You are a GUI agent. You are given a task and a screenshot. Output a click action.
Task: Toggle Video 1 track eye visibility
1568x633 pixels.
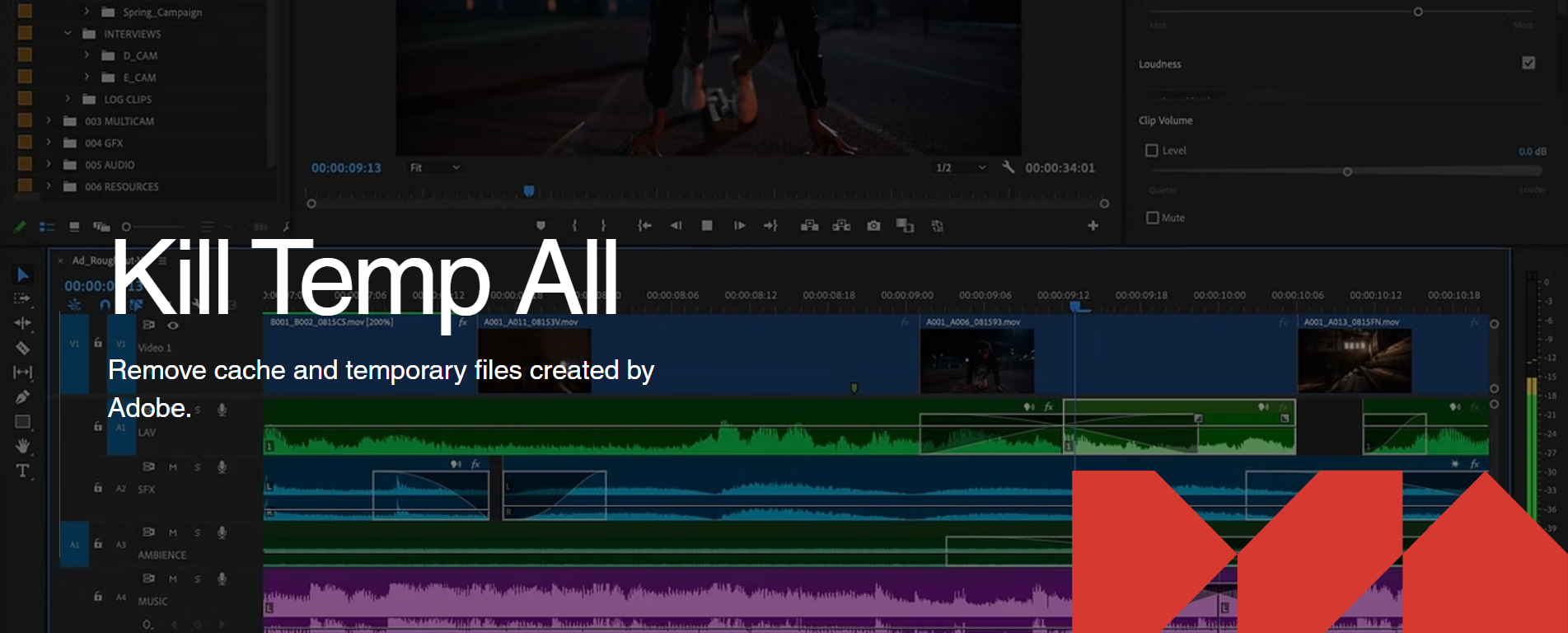click(173, 325)
